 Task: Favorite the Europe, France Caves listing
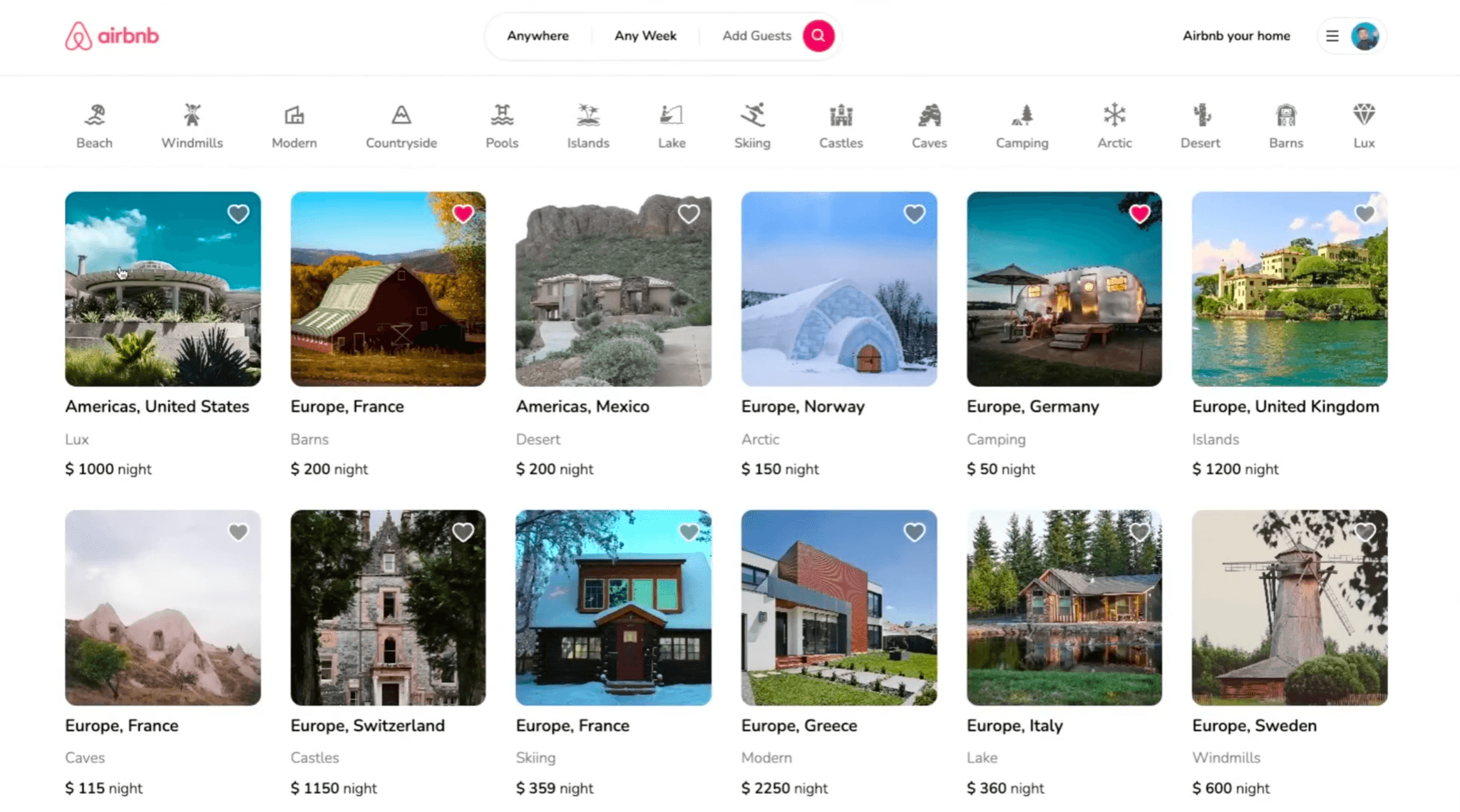click(238, 533)
